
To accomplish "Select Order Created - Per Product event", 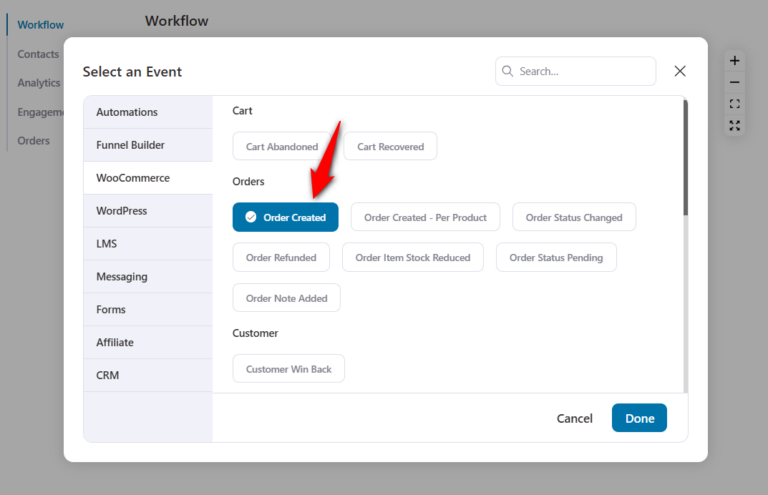I will 425,217.
